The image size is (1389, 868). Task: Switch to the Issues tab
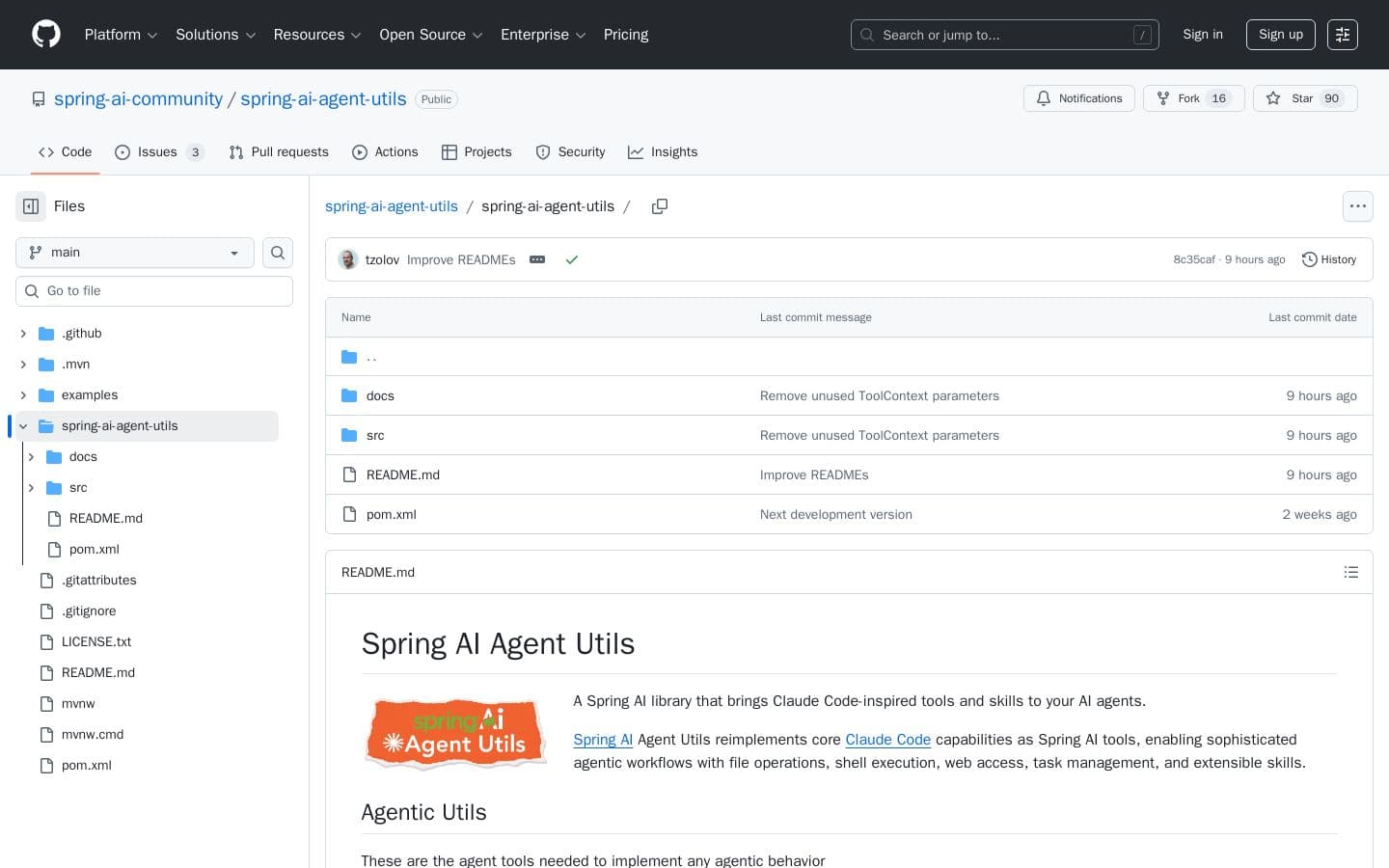[155, 151]
